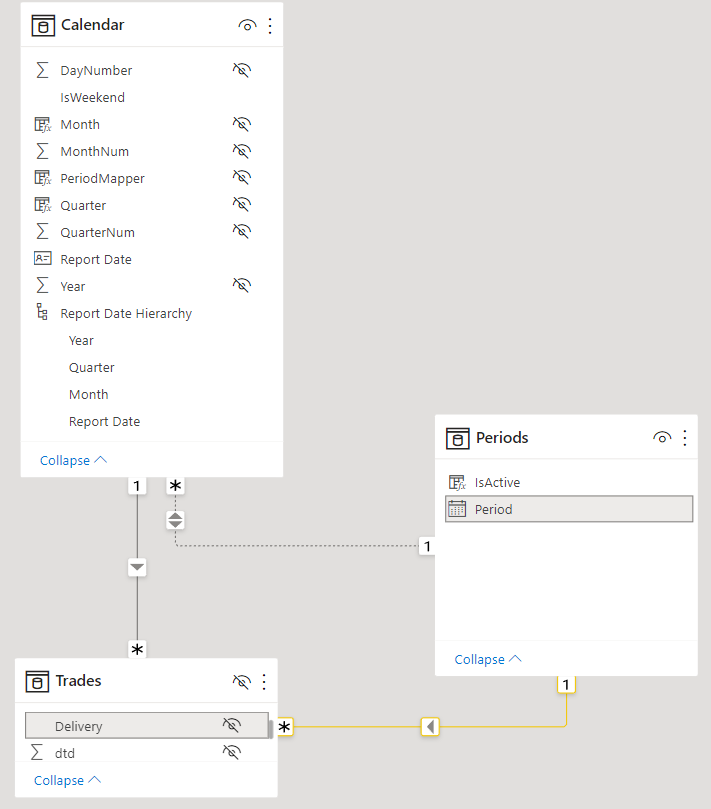Select Year level in Report Date Hierarchy
Image resolution: width=711 pixels, height=809 pixels.
(81, 341)
